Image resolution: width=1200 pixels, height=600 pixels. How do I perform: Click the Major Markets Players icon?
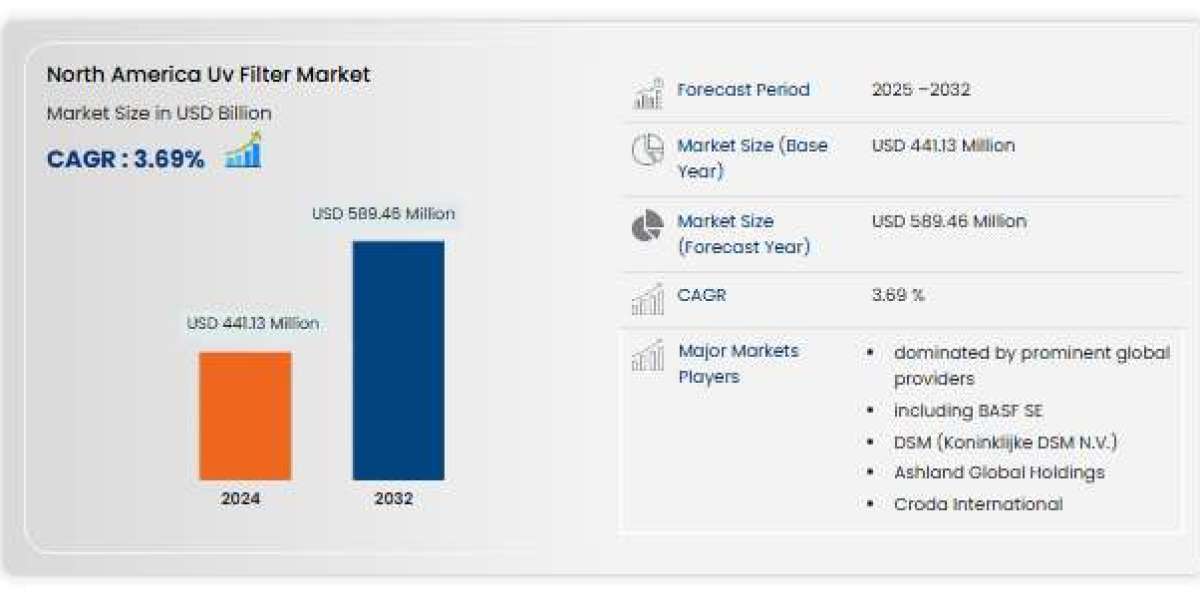pyautogui.click(x=647, y=355)
